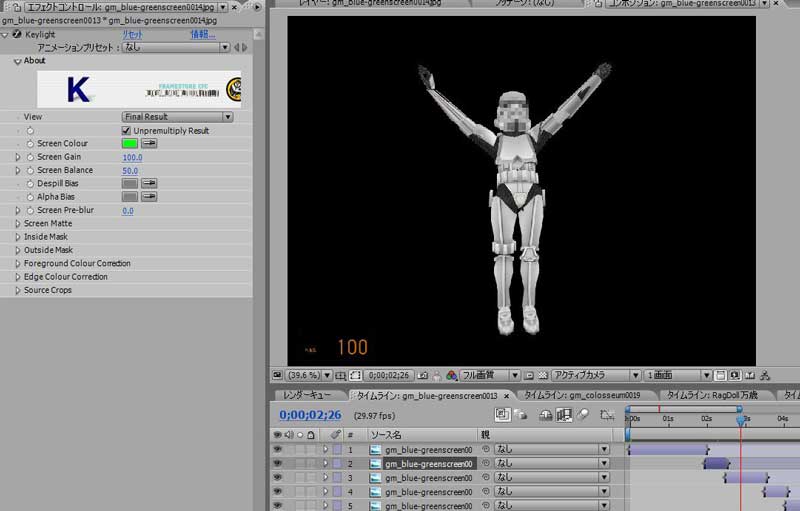Click the Screen Balance value 50.0
Image resolution: width=800 pixels, height=511 pixels.
pos(130,171)
